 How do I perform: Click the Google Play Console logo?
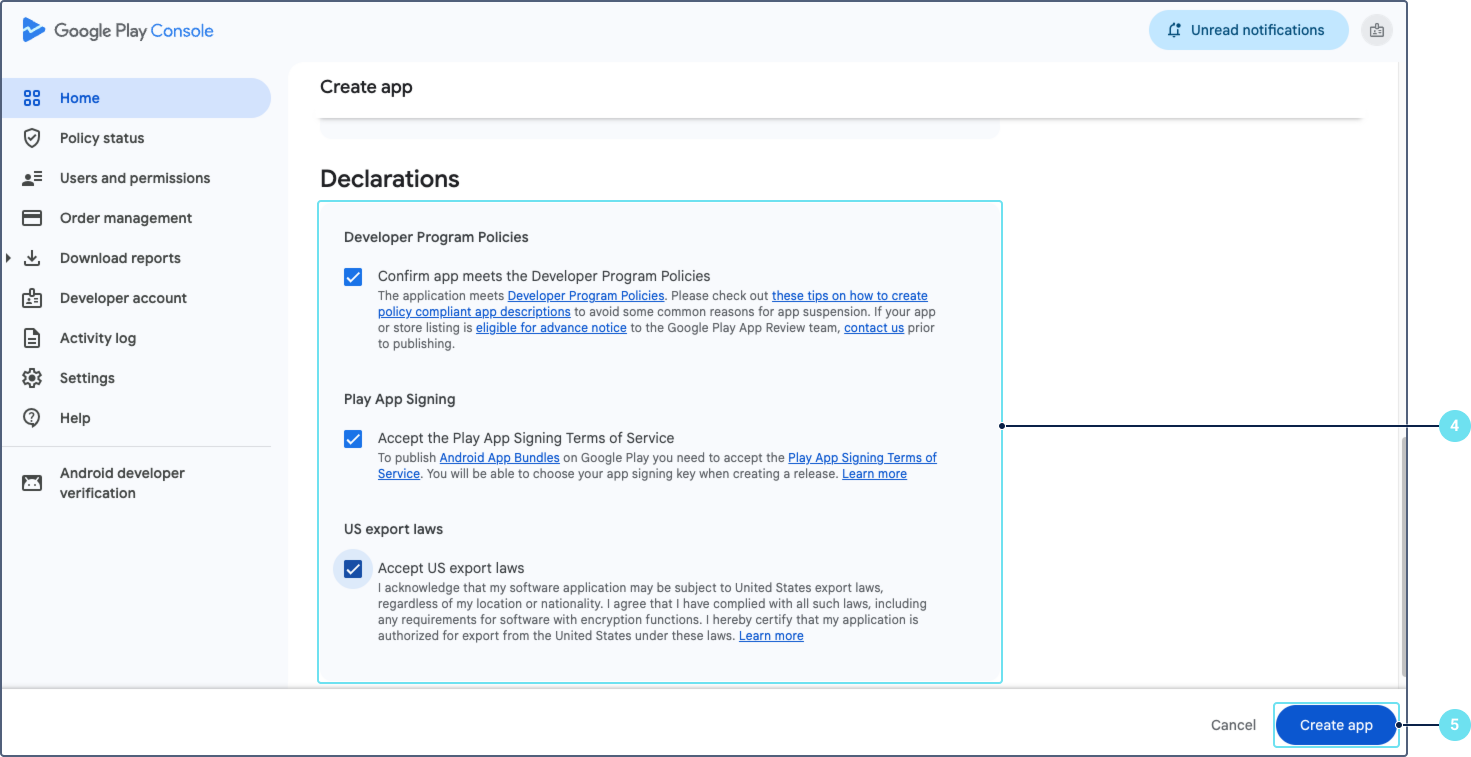tap(118, 30)
